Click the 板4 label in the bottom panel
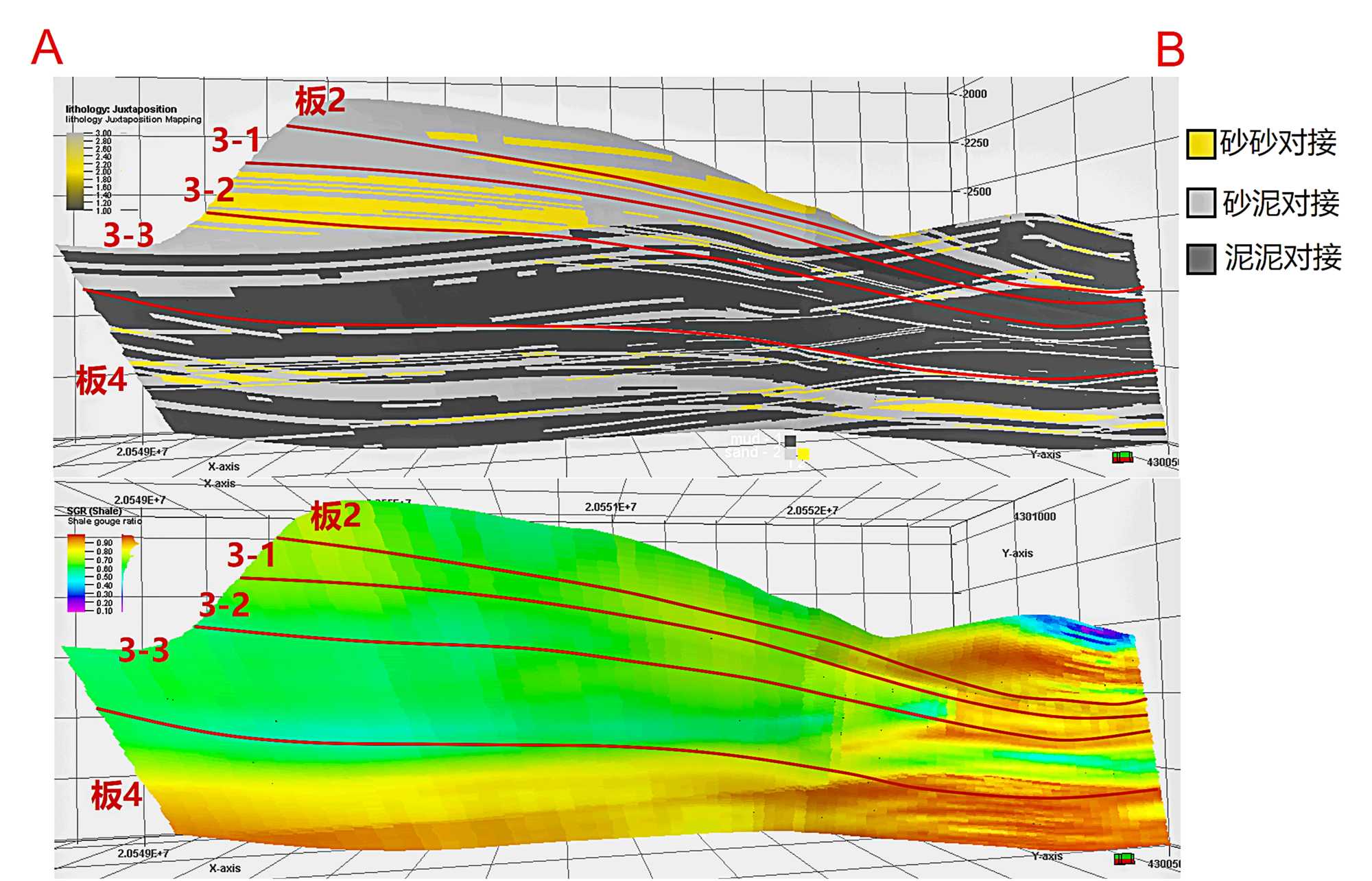The height and width of the screenshot is (881, 1372). tap(117, 795)
